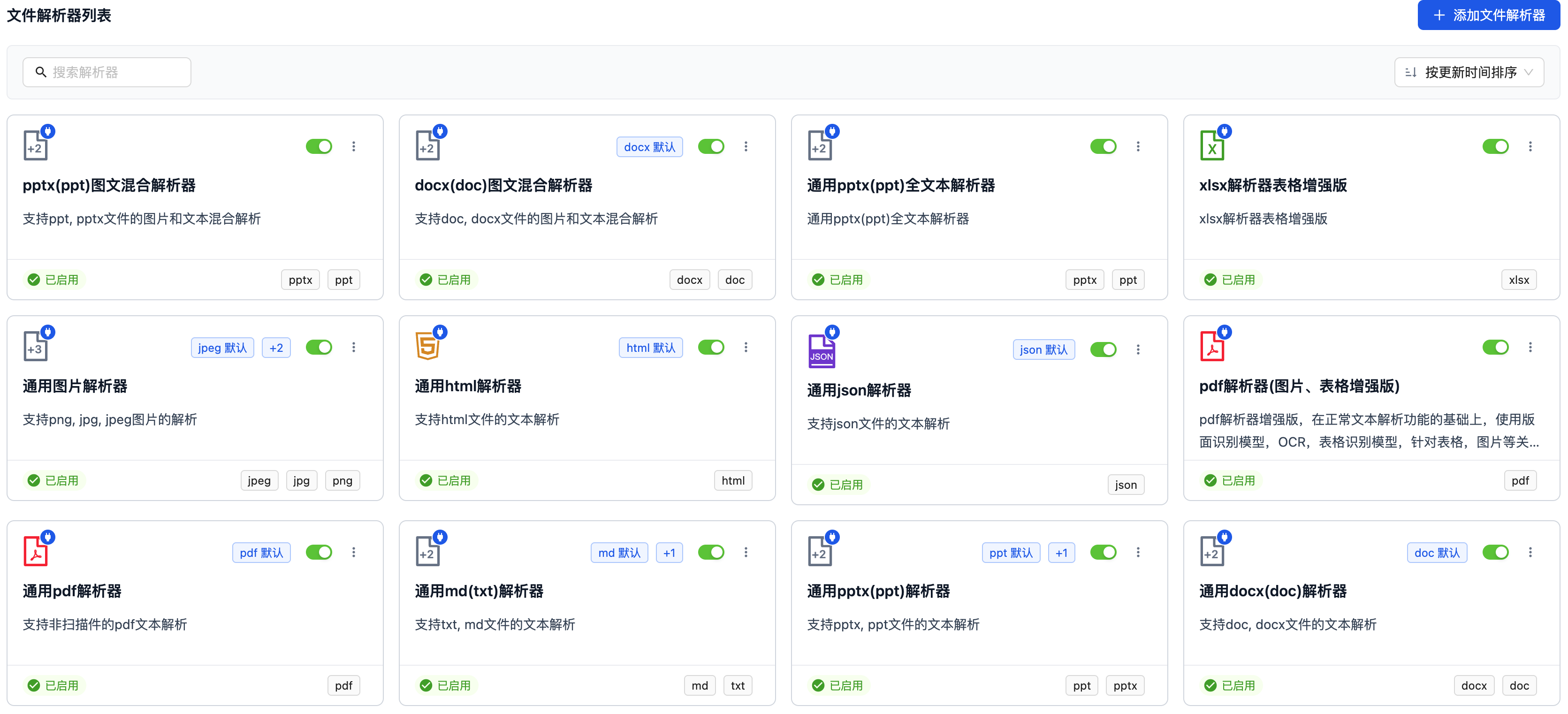The height and width of the screenshot is (714, 1568).
Task: Expand the +2 badge on 通用图片解析器
Action: pyautogui.click(x=276, y=347)
